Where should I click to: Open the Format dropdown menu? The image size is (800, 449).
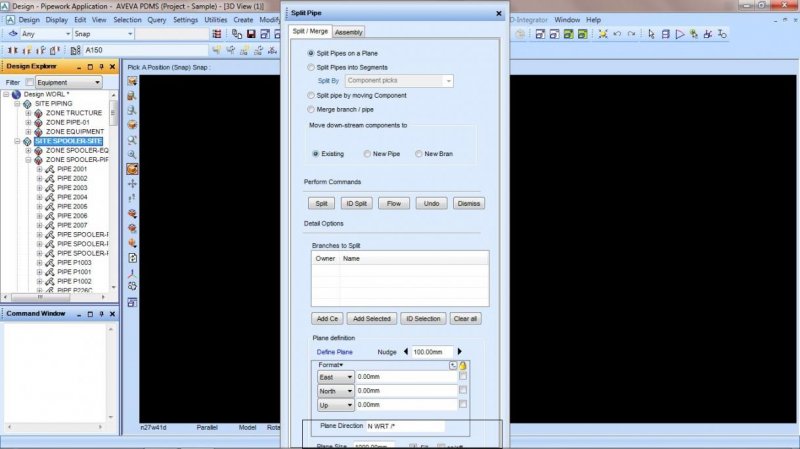click(x=330, y=365)
